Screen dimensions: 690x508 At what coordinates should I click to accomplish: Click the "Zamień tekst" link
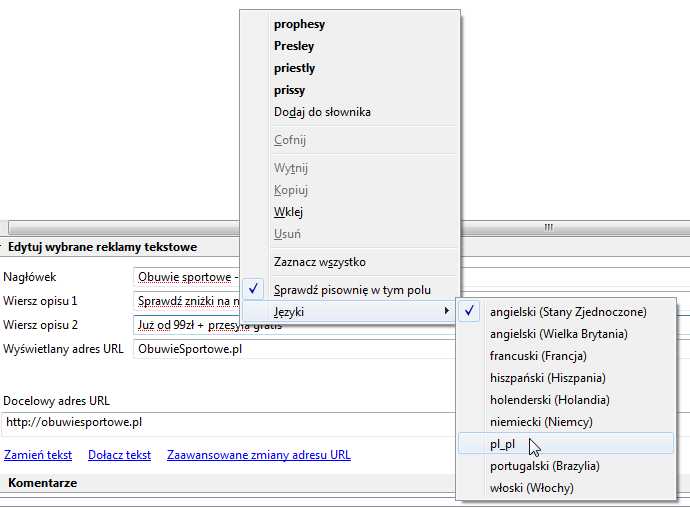[x=38, y=455]
